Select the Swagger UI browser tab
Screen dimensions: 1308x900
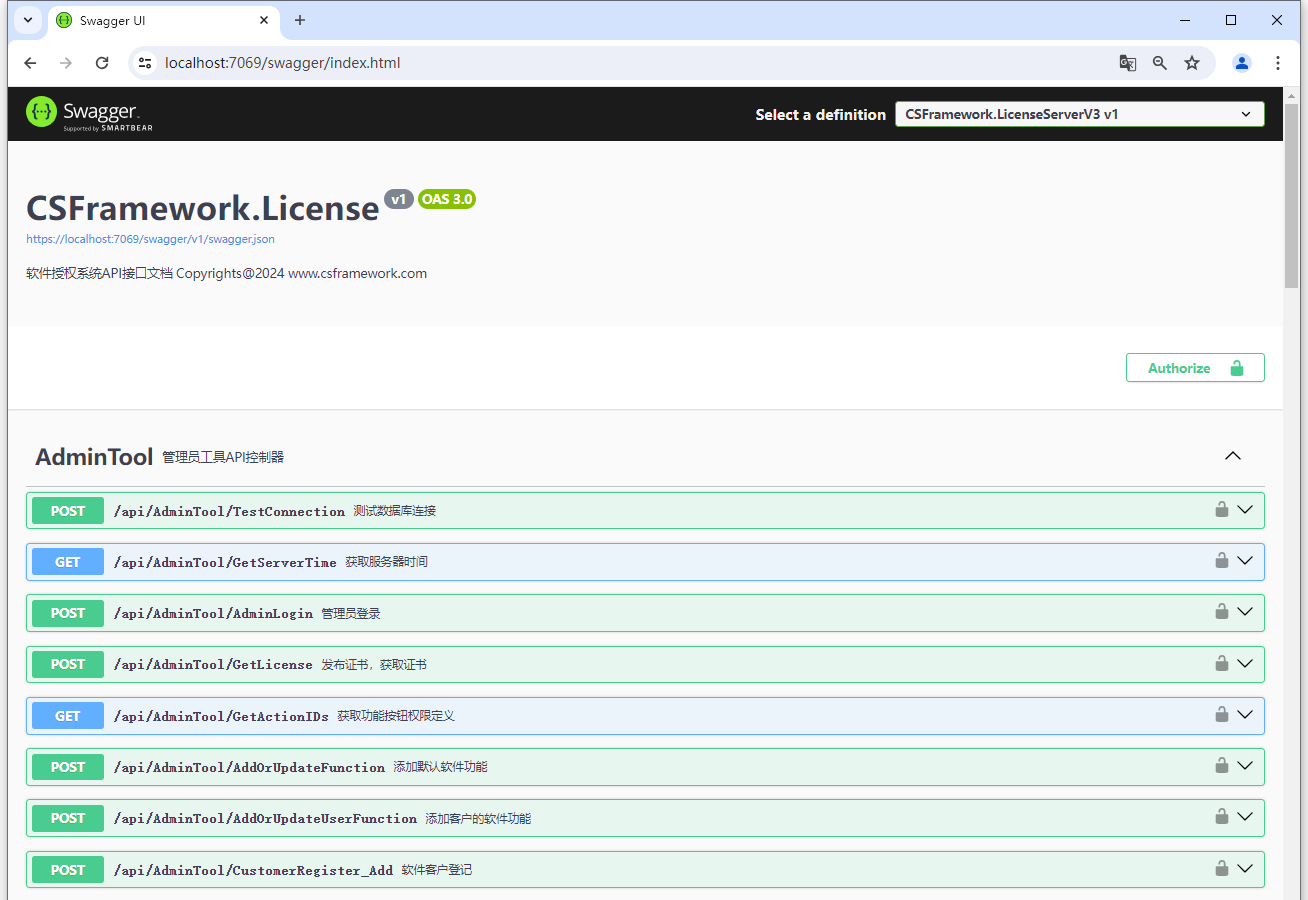point(163,20)
